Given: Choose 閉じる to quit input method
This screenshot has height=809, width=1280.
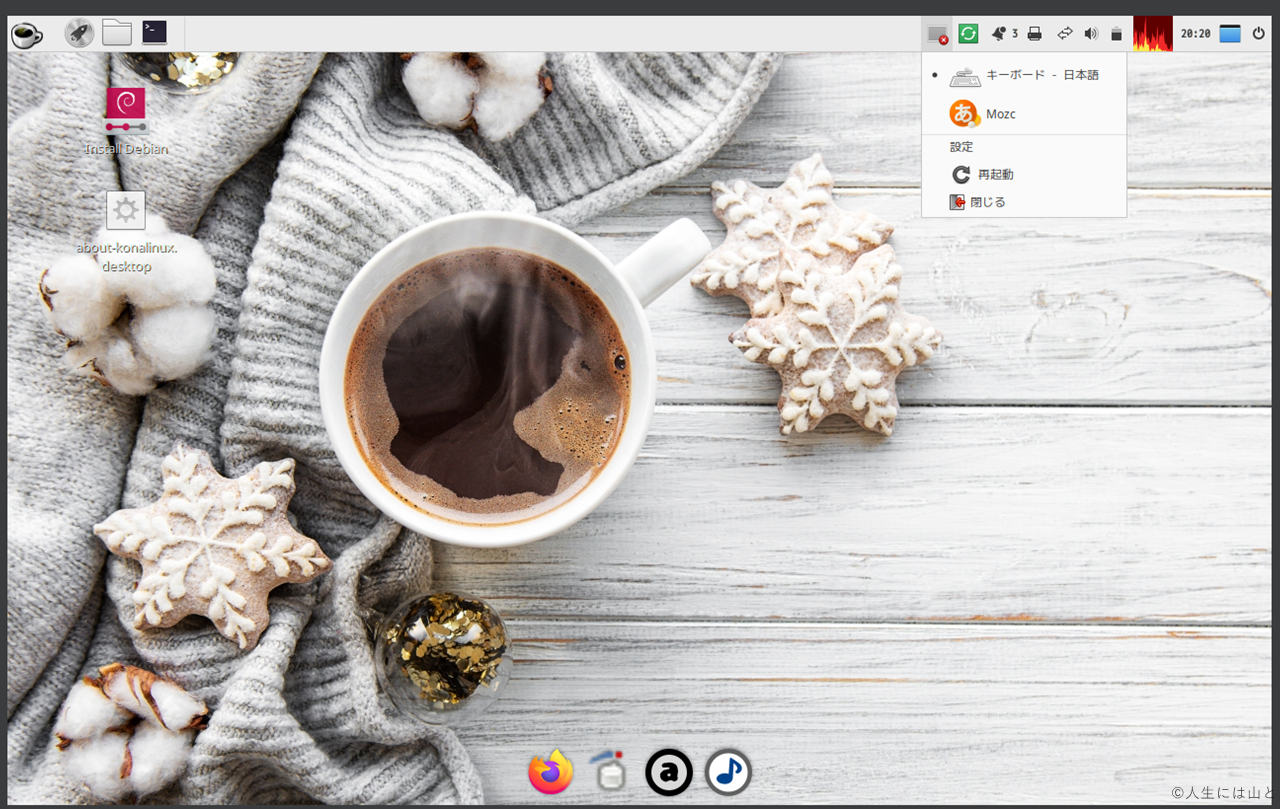Looking at the screenshot, I should tap(1024, 202).
